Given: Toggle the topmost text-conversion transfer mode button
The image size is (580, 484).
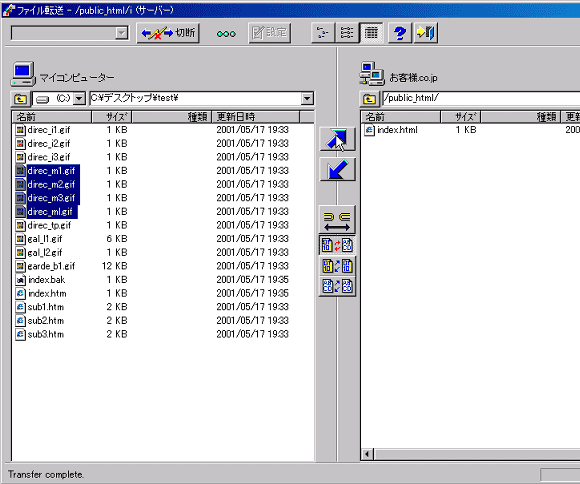Looking at the screenshot, I should [x=337, y=245].
